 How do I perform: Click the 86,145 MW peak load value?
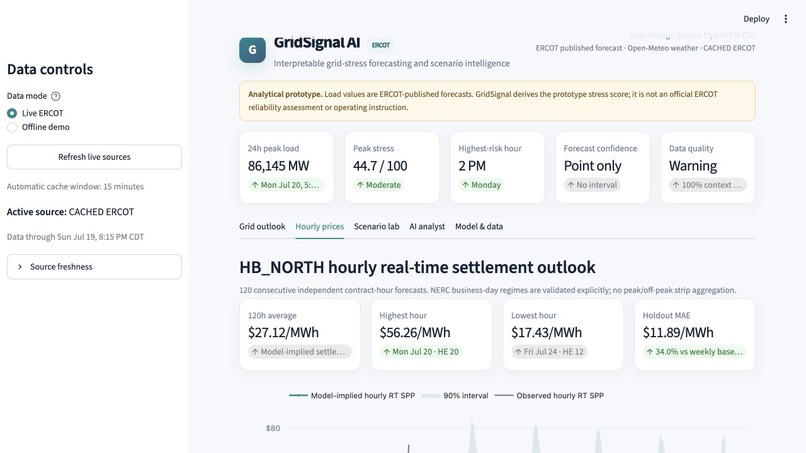(x=279, y=166)
